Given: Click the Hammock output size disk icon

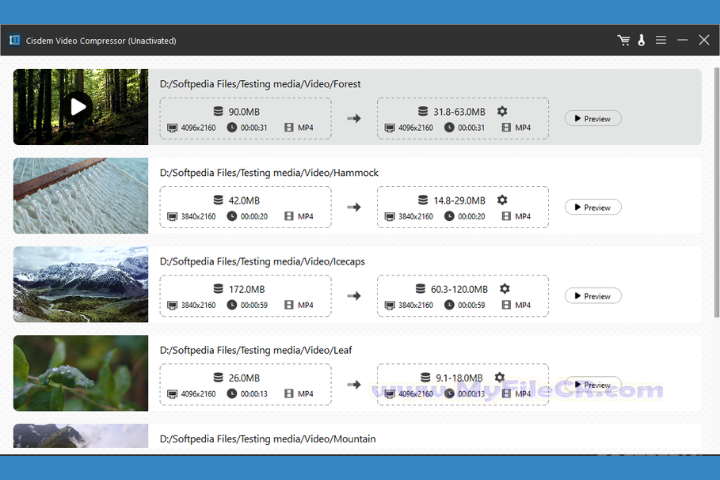Looking at the screenshot, I should tap(423, 200).
